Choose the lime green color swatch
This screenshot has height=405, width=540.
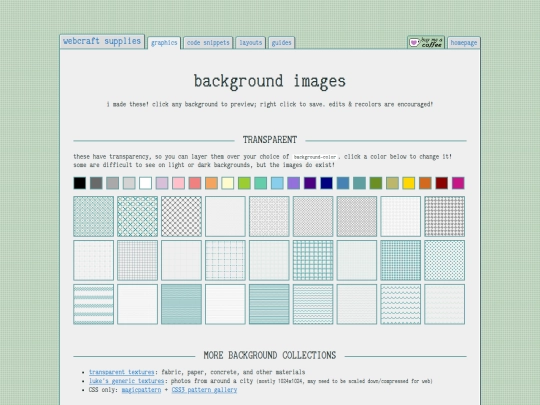pos(244,183)
